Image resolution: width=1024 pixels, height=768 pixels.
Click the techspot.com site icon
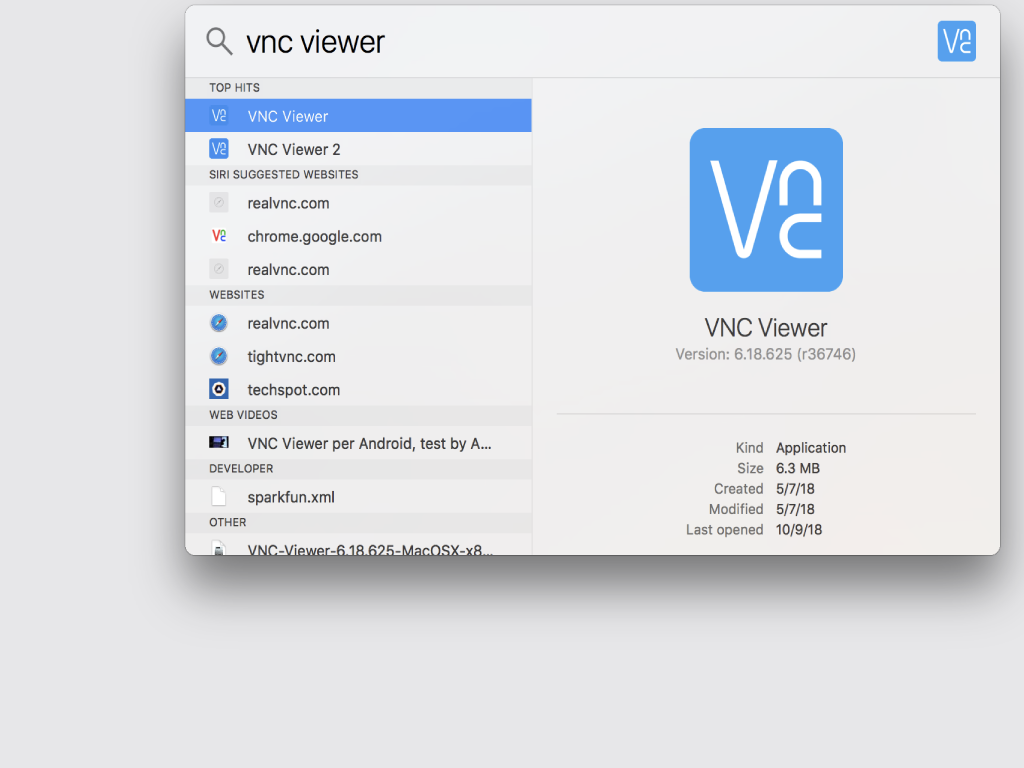pyautogui.click(x=219, y=389)
